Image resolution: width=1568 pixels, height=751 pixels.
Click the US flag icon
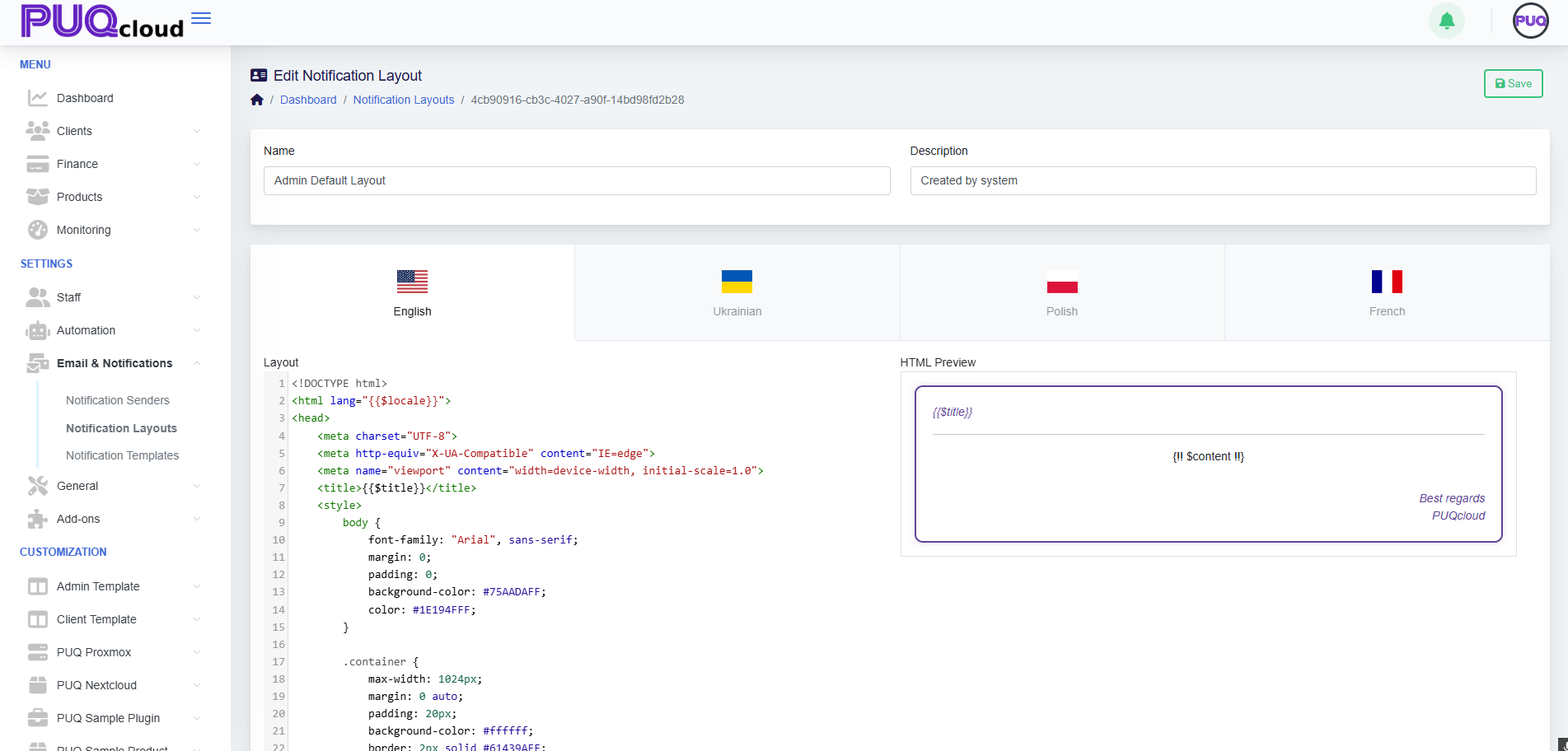(x=412, y=282)
